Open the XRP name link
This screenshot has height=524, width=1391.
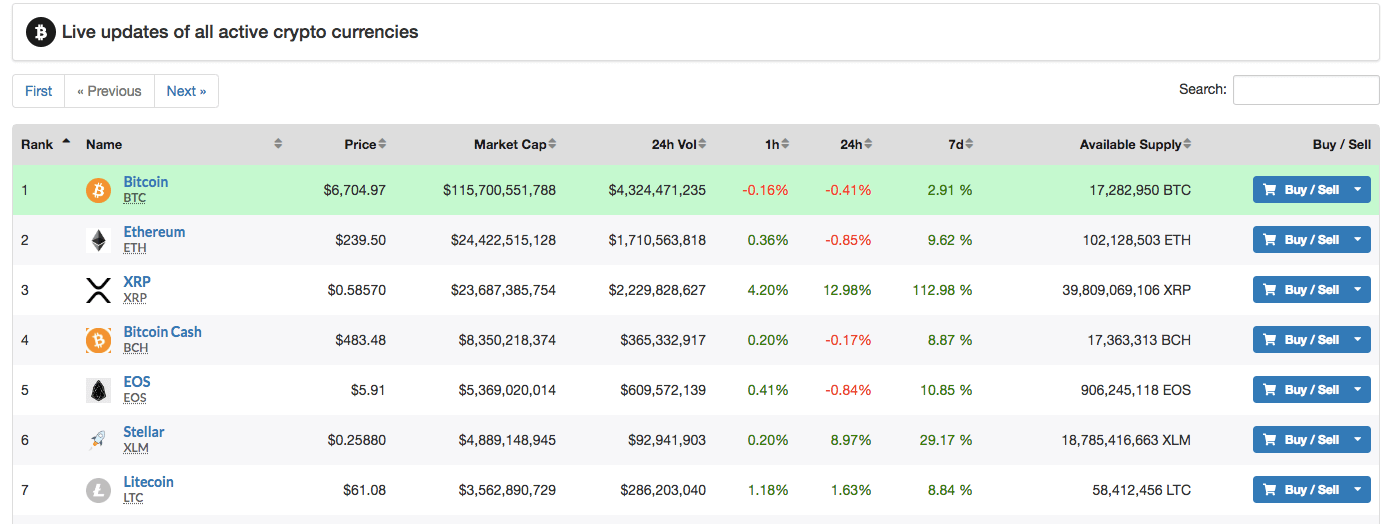pos(137,282)
